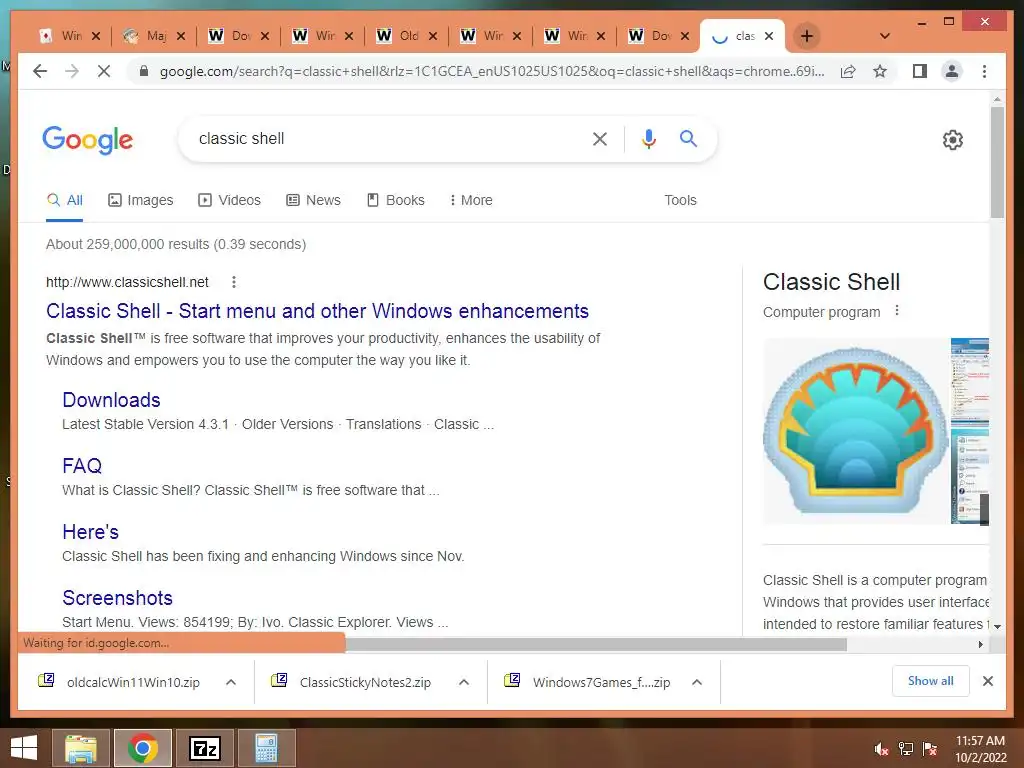Expand ClassicStickyNotes2.zip download options
Image resolution: width=1024 pixels, height=768 pixels.
pyautogui.click(x=464, y=682)
